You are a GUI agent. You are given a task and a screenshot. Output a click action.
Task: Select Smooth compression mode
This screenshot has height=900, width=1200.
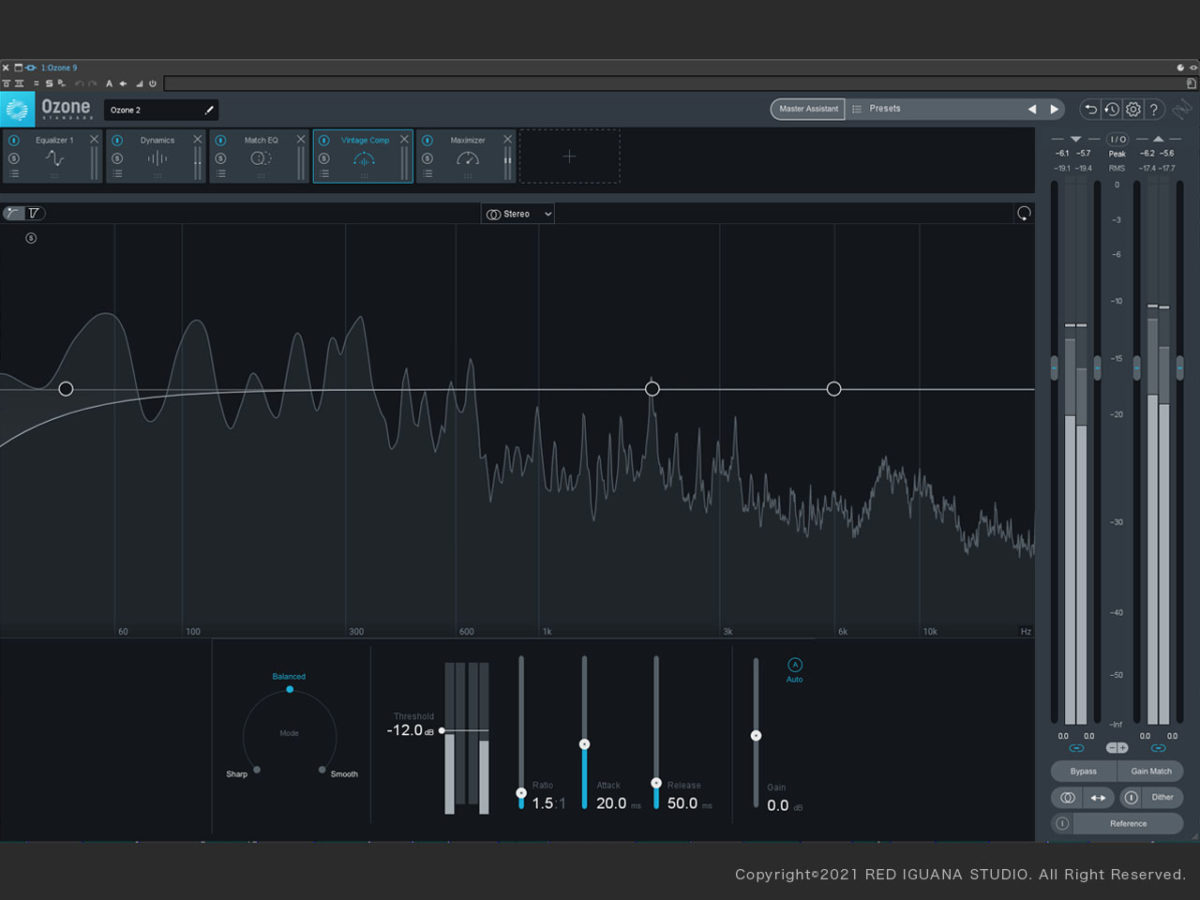[322, 770]
